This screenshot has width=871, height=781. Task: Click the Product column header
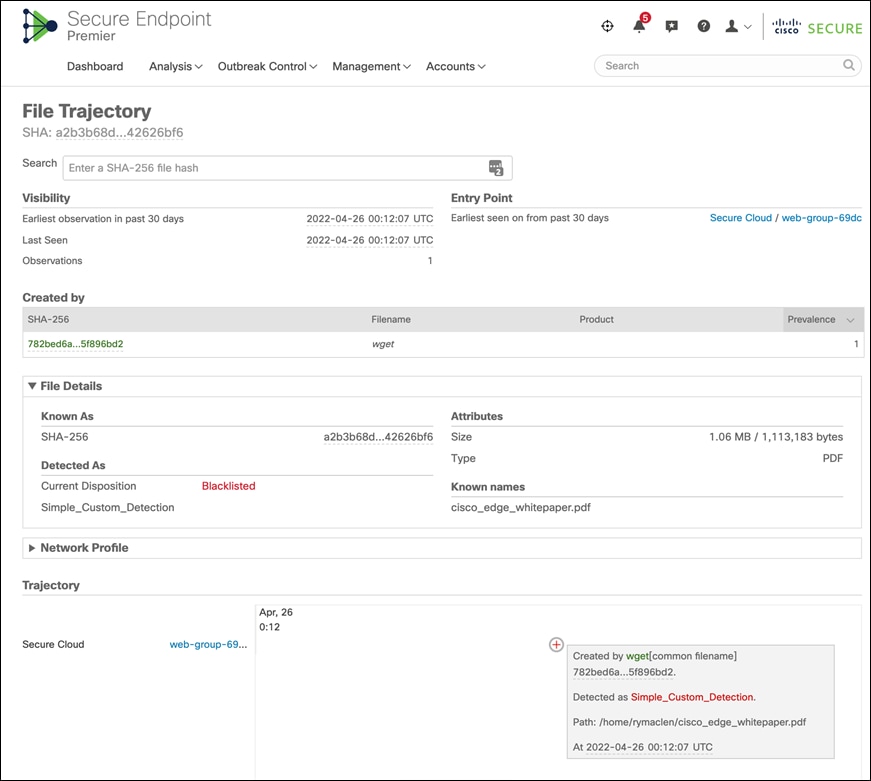tap(597, 319)
